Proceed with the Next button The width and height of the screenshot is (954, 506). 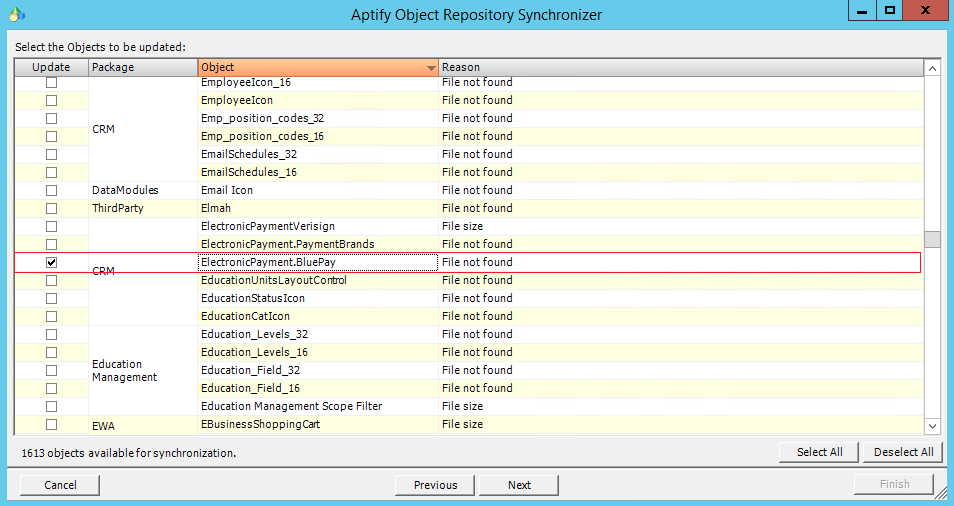point(519,485)
